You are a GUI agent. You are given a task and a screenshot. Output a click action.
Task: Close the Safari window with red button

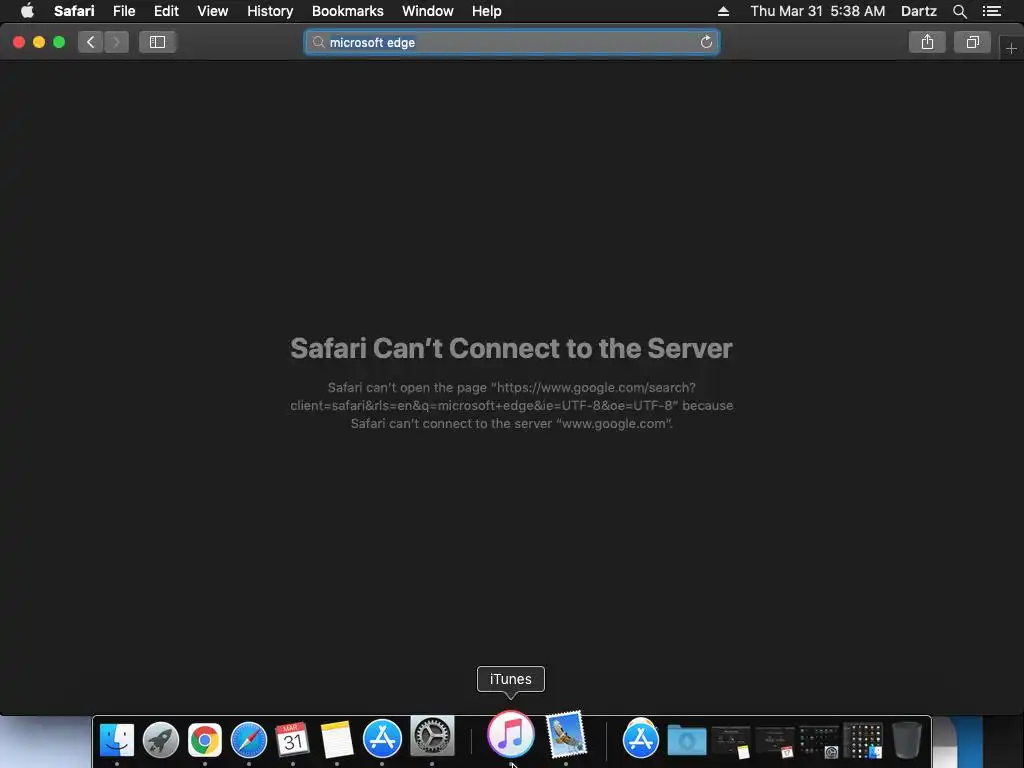coord(19,42)
